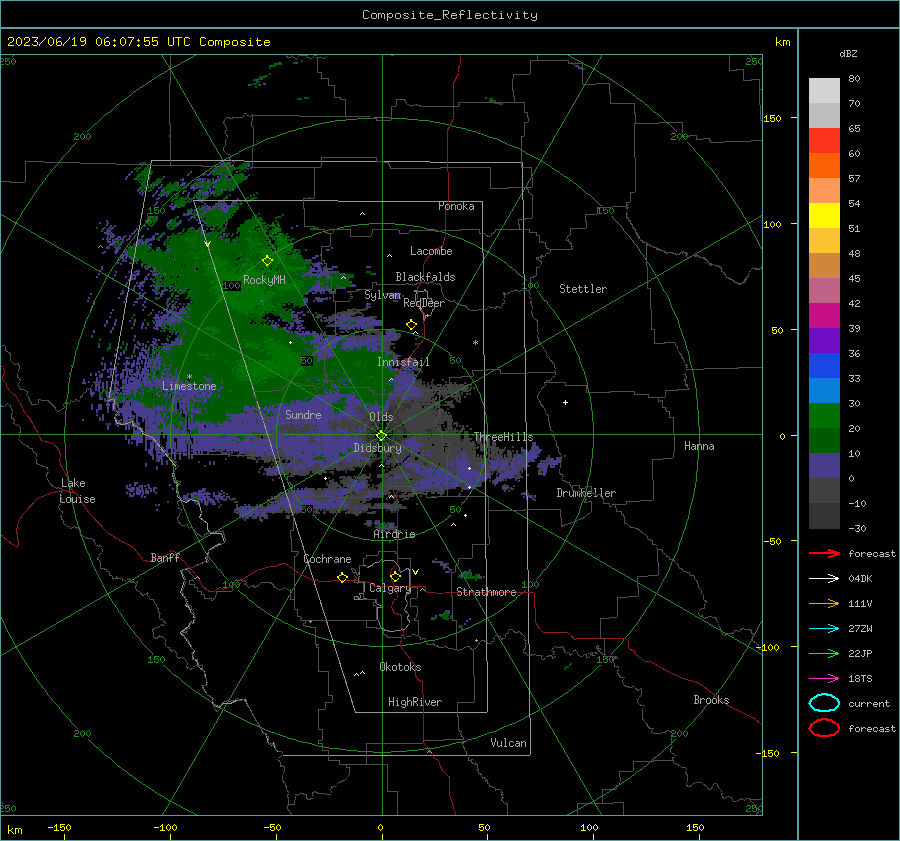Click the Olds town label
This screenshot has height=841, width=900.
click(381, 416)
